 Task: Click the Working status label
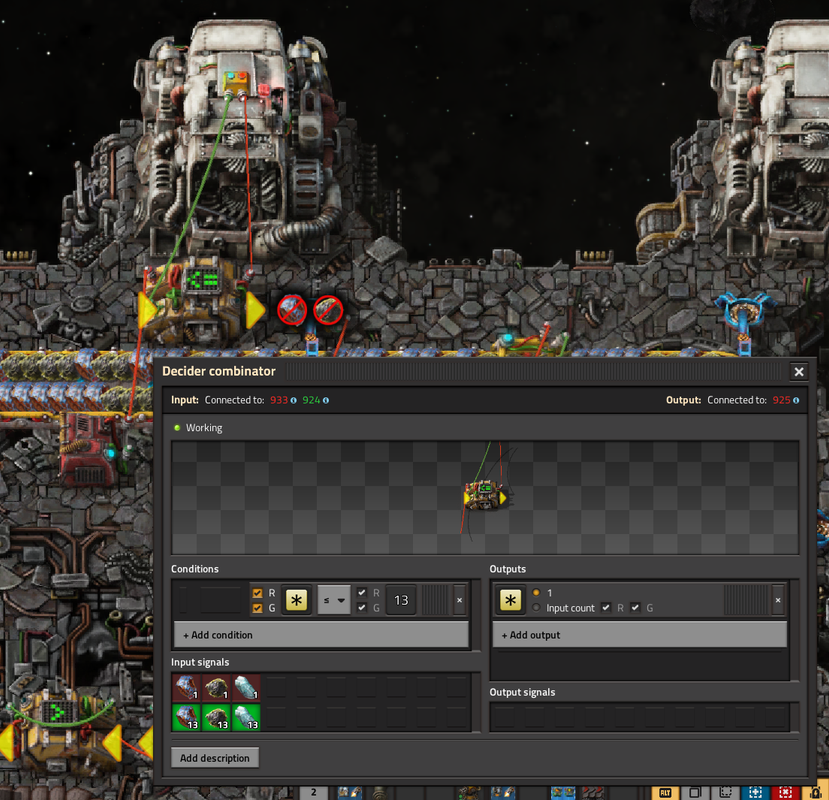click(204, 428)
